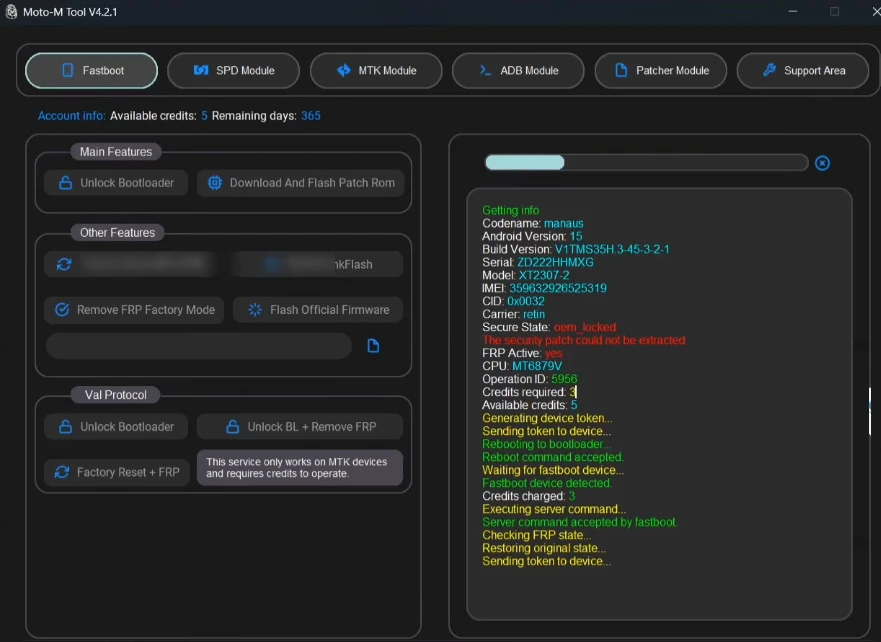
Task: Open the Support Area tab
Action: (803, 71)
